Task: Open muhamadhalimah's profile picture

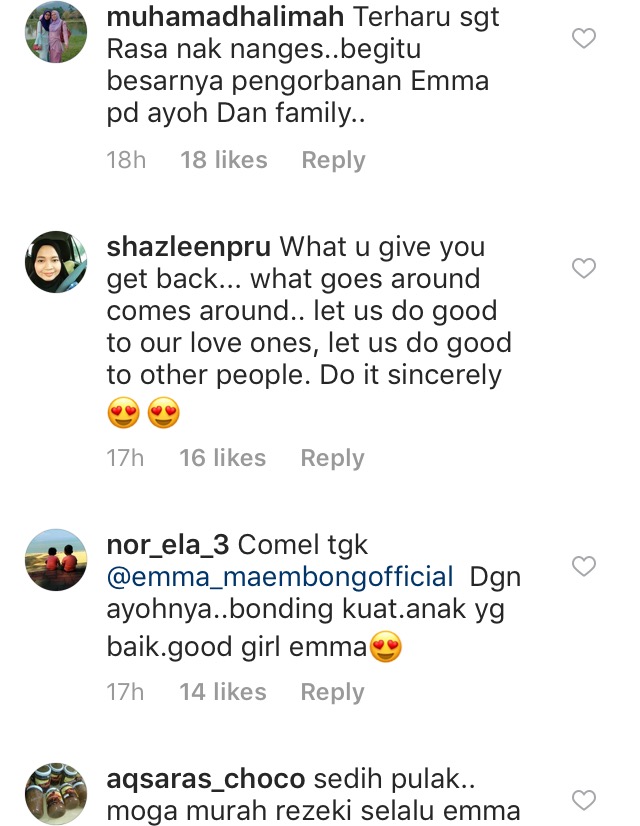Action: [56, 32]
